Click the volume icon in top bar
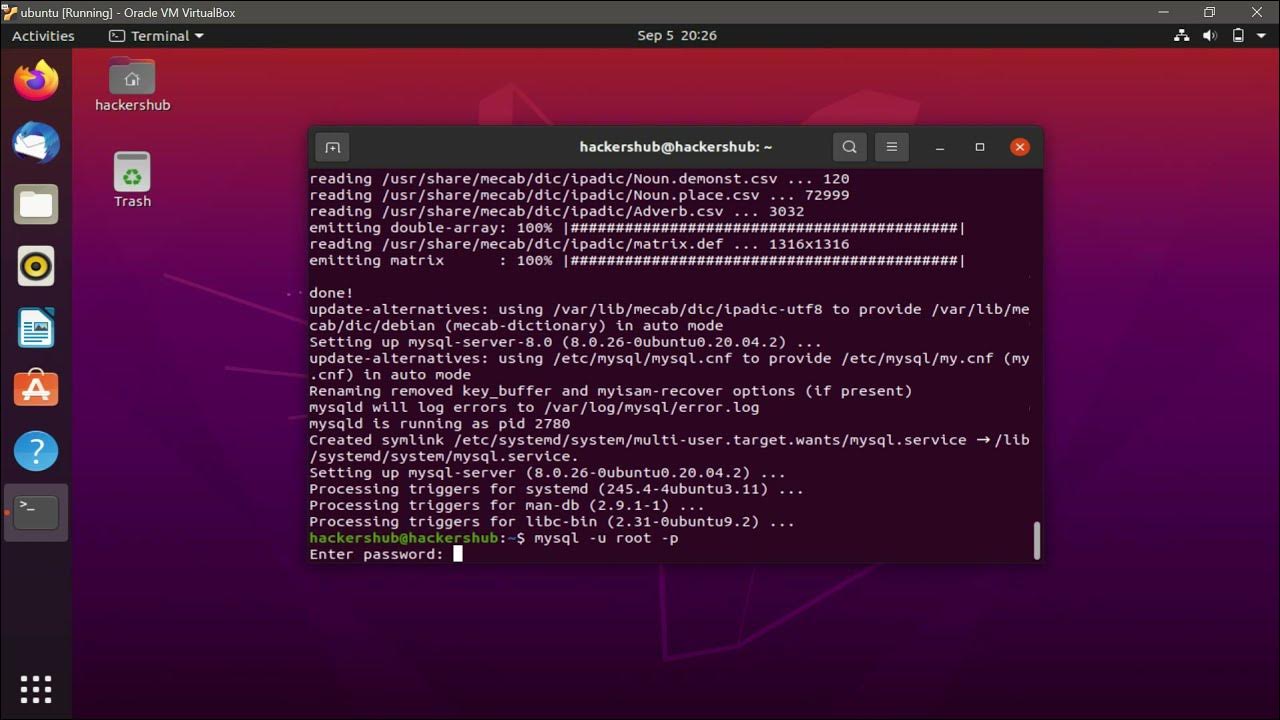 [1210, 35]
